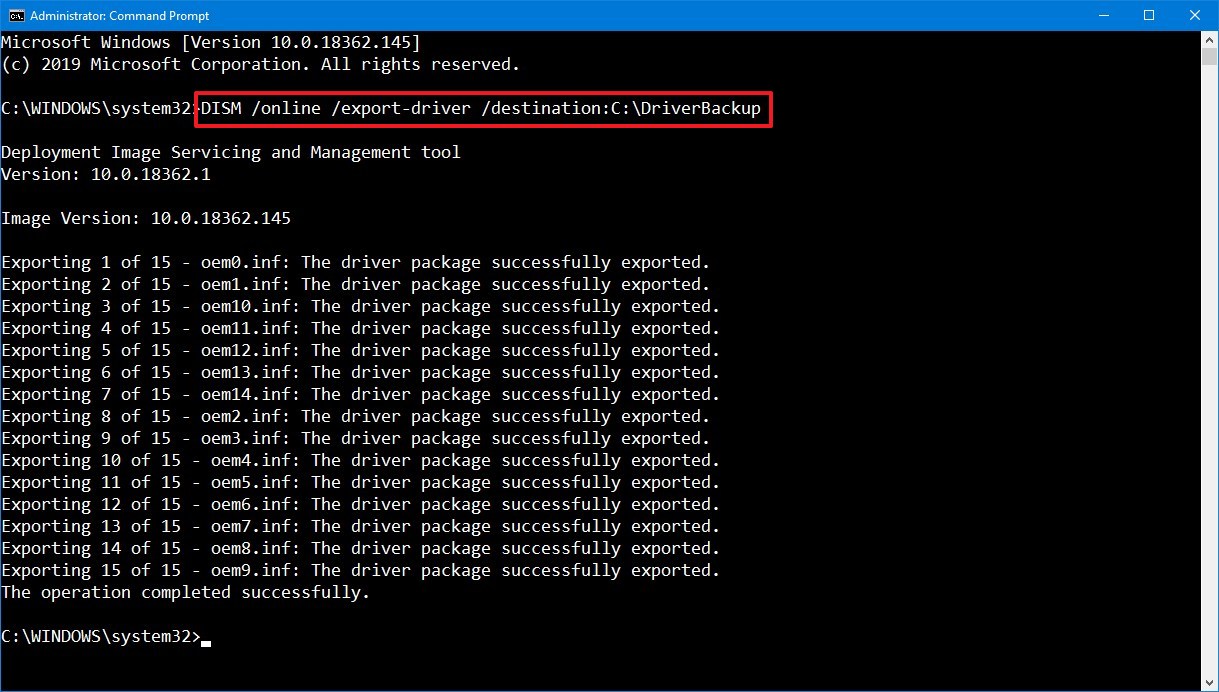Screen dimensions: 1219x692
Task: Click the 'Microsoft Windows [Version 10.0.18362.145]' line
Action: (x=211, y=43)
